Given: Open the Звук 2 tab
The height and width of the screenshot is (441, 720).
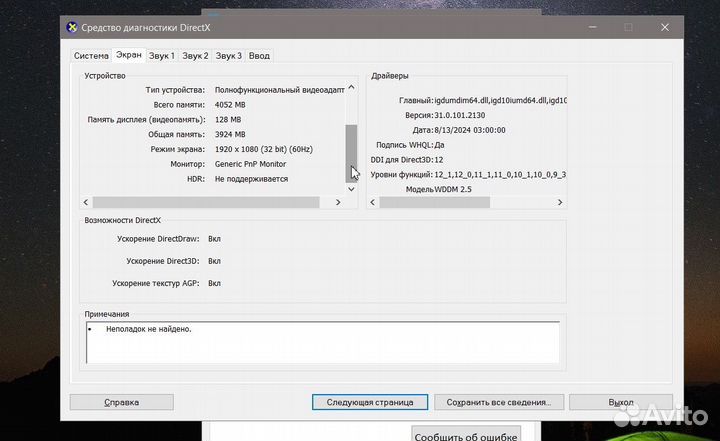Looking at the screenshot, I should [x=195, y=56].
